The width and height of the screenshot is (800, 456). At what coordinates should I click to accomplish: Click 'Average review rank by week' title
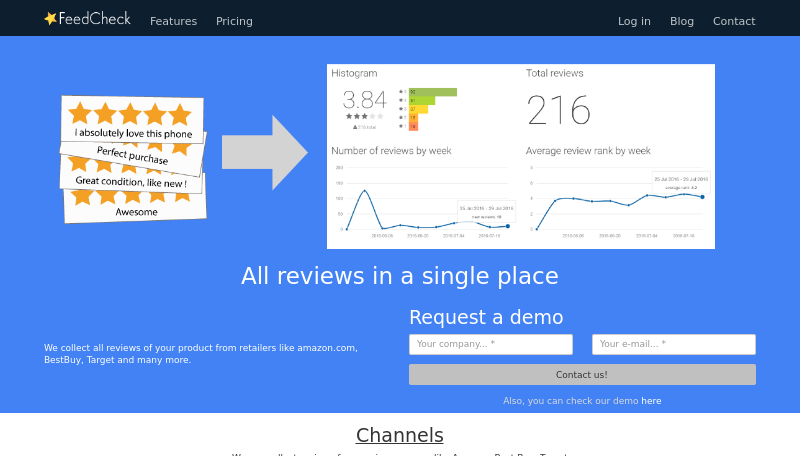588,151
